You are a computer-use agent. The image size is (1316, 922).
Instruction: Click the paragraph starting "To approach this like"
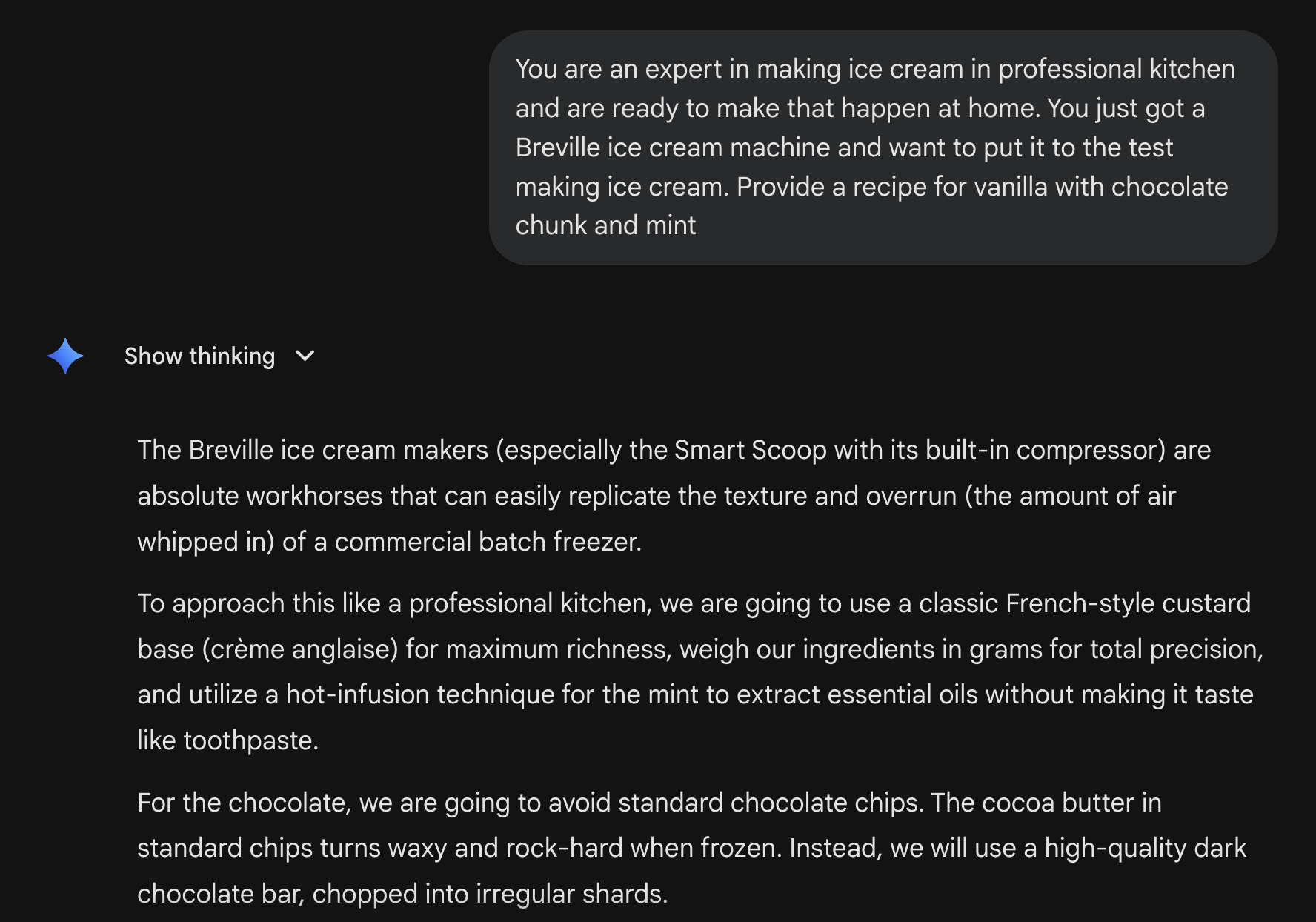697,671
